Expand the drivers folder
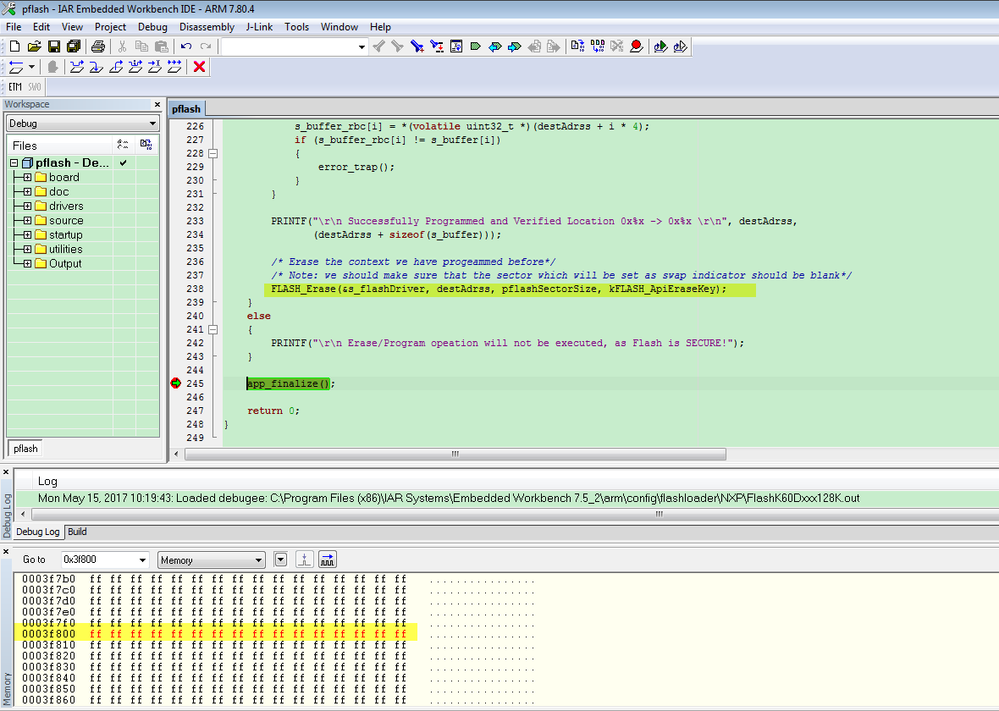The width and height of the screenshot is (999, 711). click(27, 206)
